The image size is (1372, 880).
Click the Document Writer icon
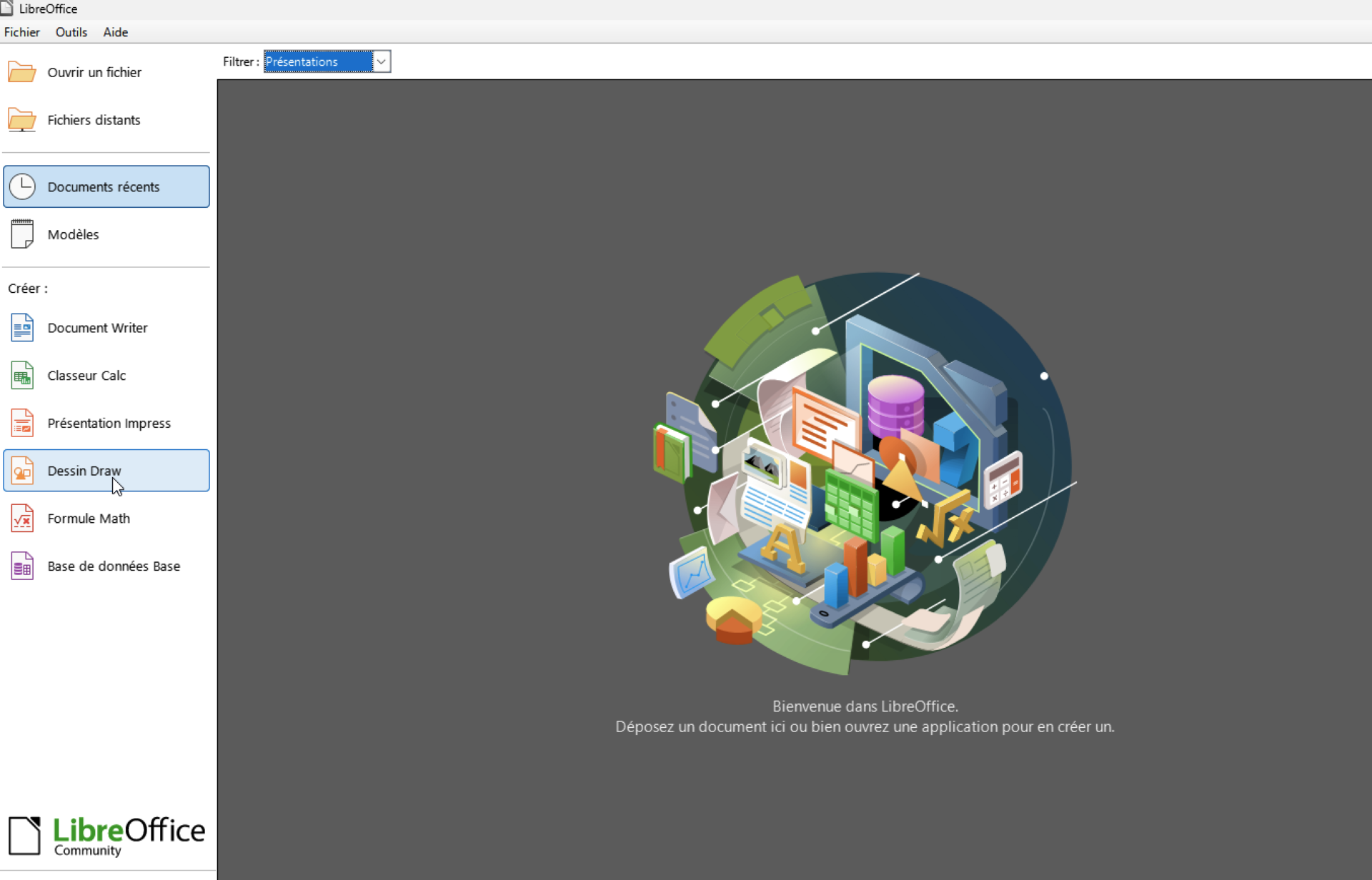click(22, 328)
